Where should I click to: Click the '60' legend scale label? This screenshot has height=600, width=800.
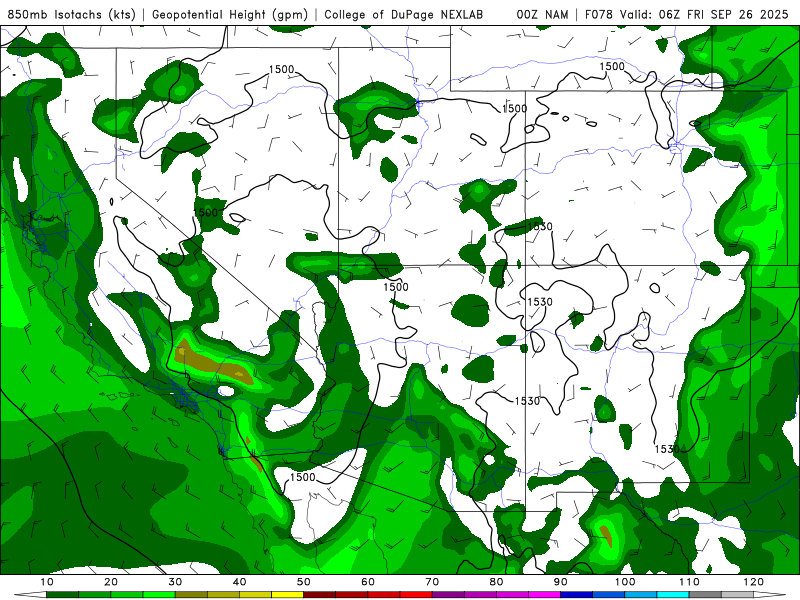[x=368, y=582]
